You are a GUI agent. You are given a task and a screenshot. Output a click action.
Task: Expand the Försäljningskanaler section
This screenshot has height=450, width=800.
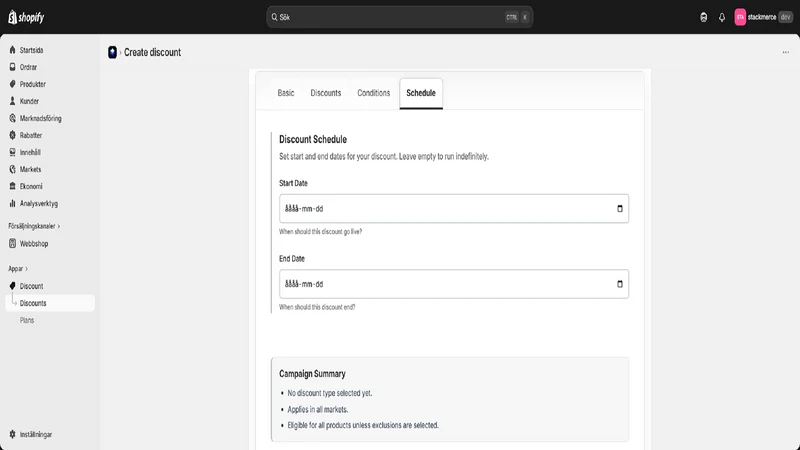click(34, 226)
